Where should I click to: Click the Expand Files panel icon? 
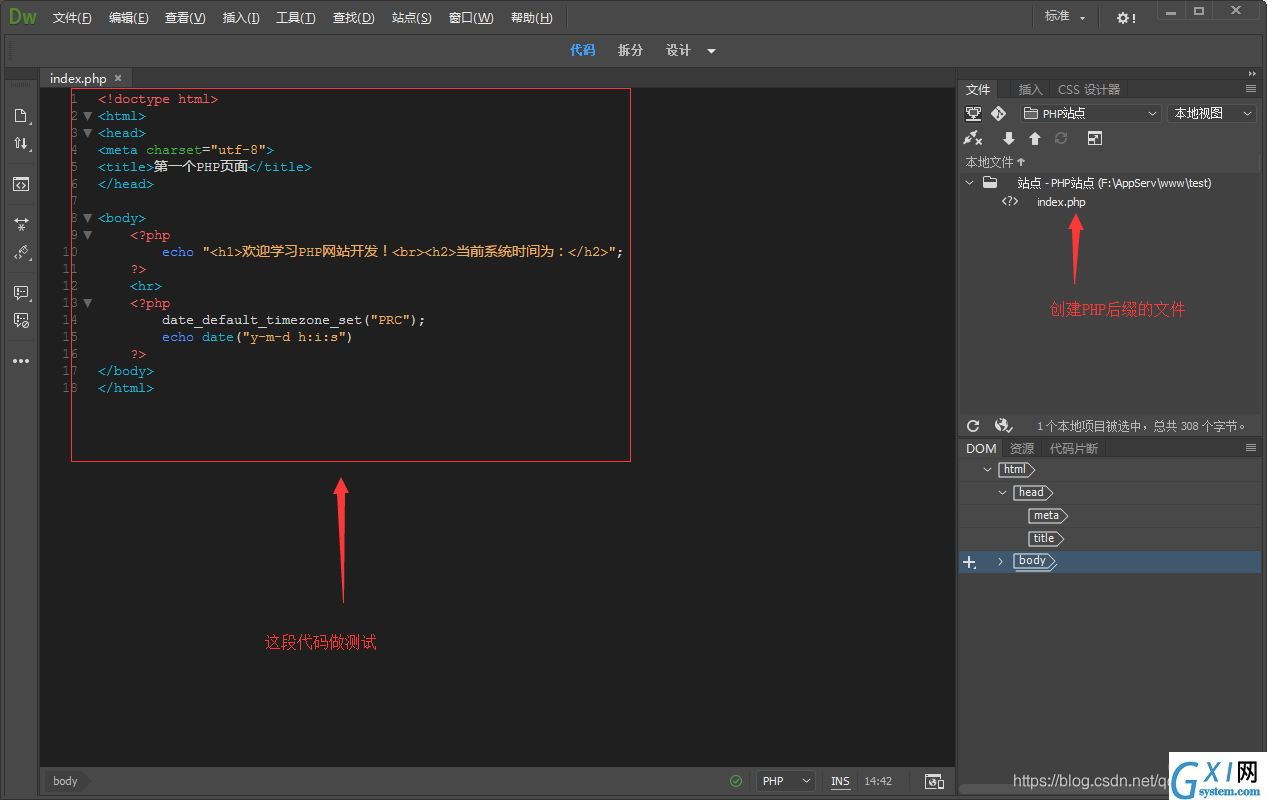[1095, 138]
